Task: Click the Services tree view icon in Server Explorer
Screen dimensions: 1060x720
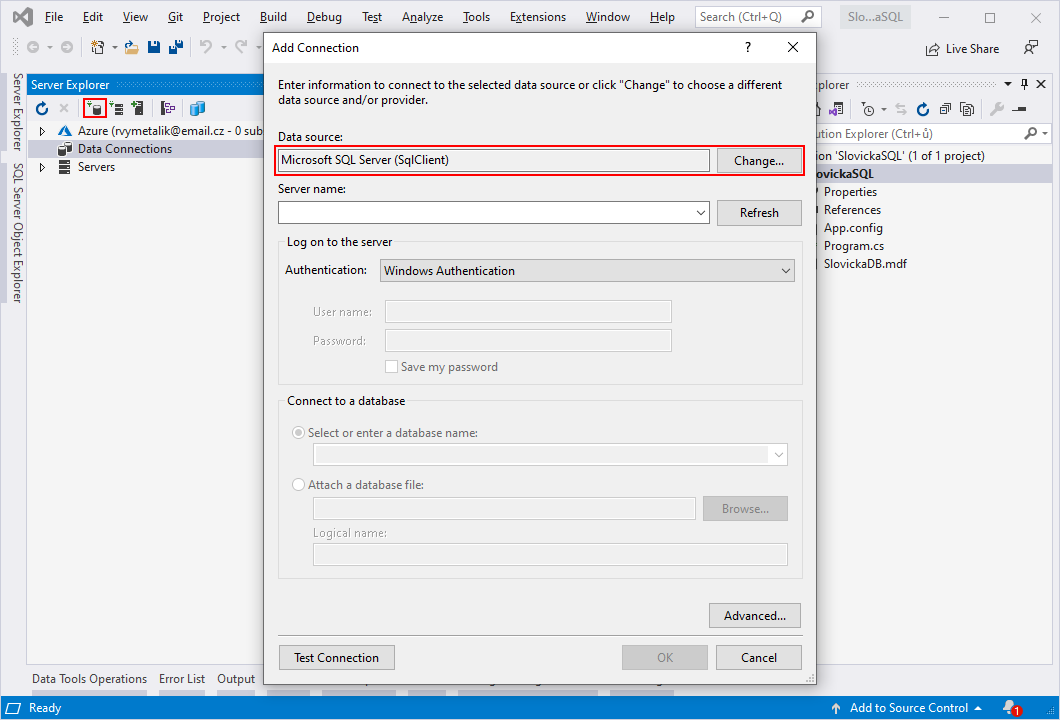Action: click(x=168, y=108)
